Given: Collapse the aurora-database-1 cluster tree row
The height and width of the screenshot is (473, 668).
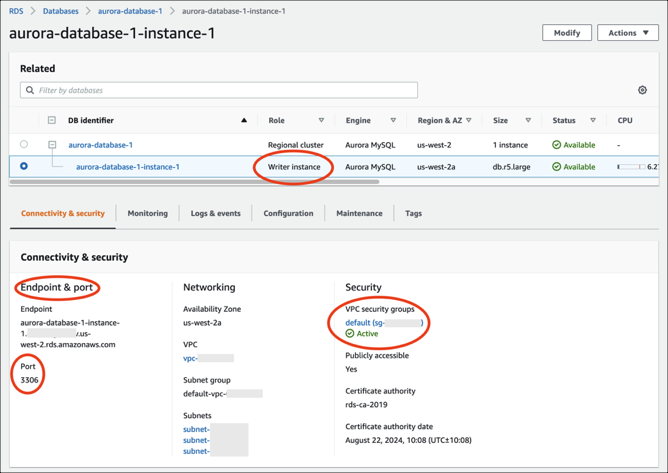Looking at the screenshot, I should point(52,145).
